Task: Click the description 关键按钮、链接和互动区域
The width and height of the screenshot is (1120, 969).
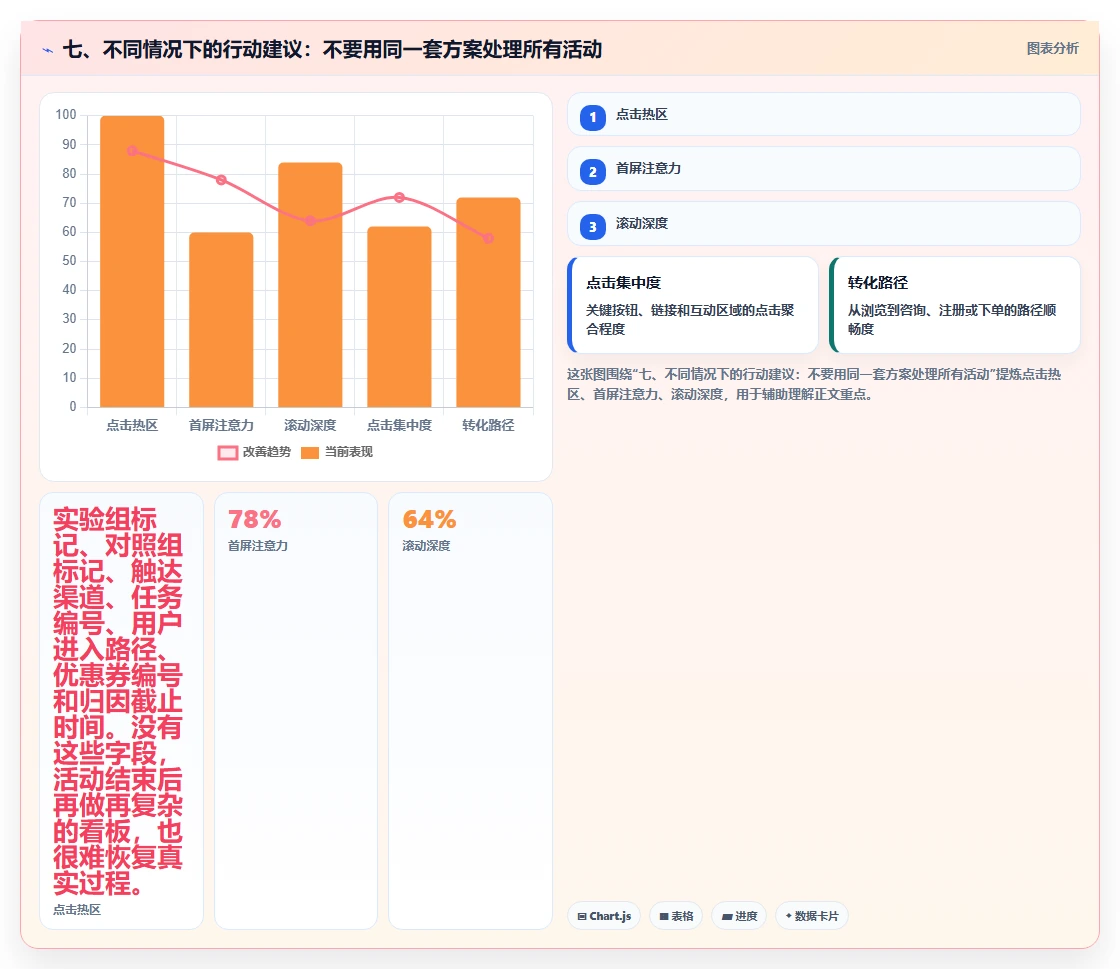Action: click(690, 319)
